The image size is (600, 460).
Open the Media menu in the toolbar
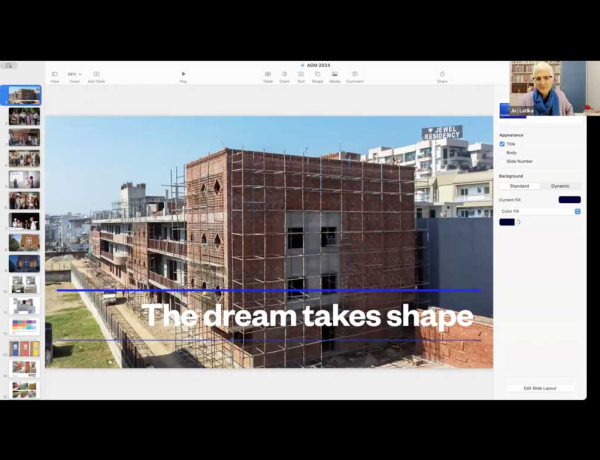(x=334, y=75)
